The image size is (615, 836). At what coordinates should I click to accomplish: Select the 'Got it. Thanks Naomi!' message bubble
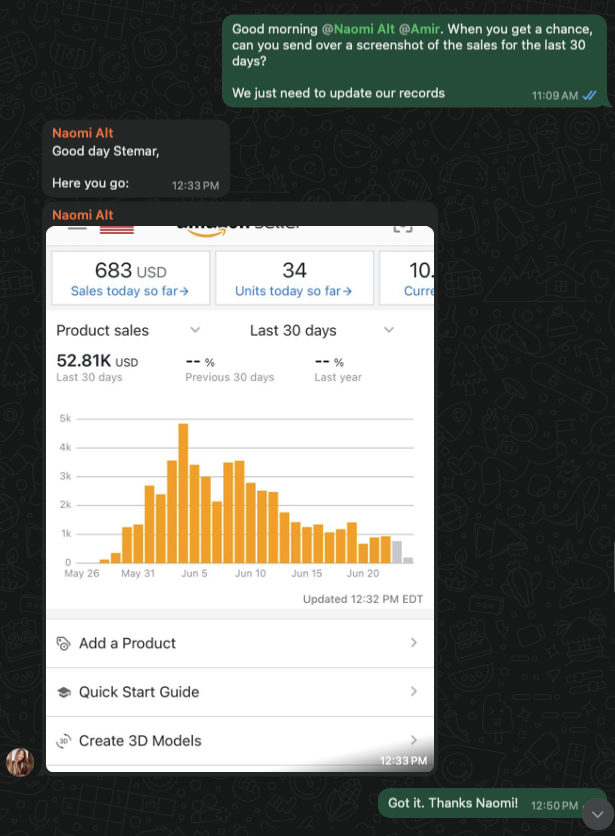coord(453,803)
